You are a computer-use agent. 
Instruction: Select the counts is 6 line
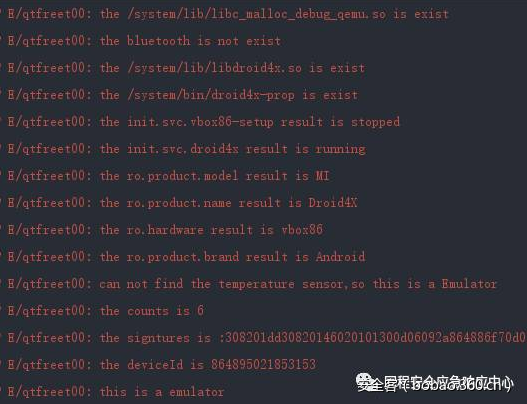(106, 311)
